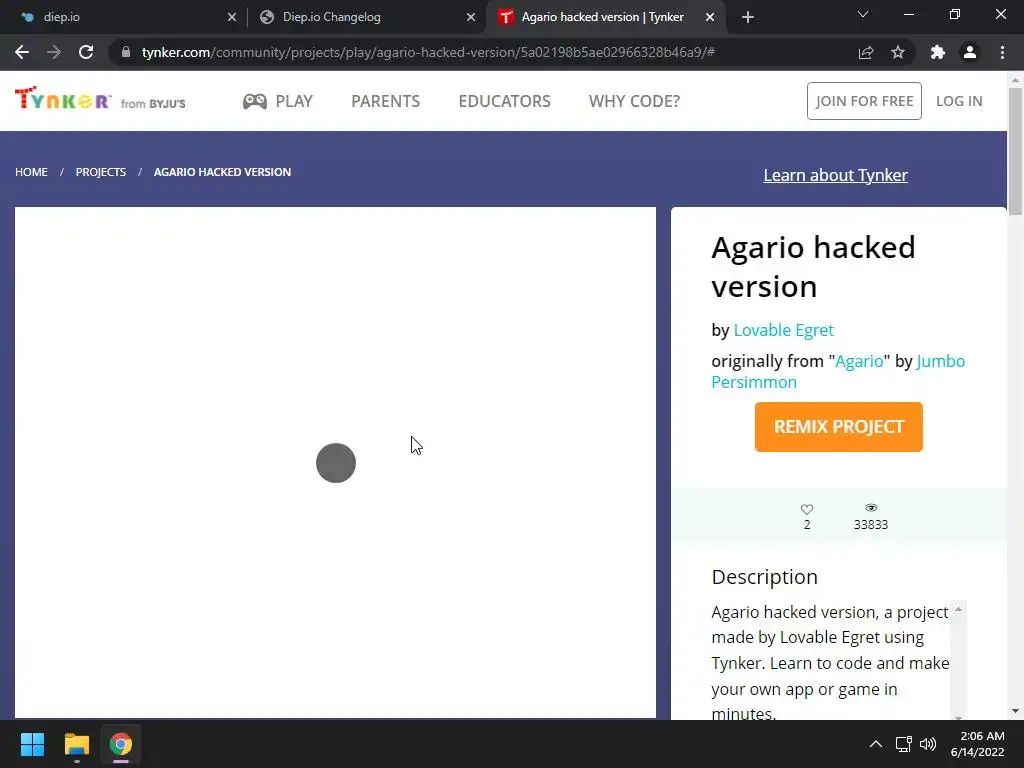
Task: Open the Chrome profile icon
Action: (x=970, y=52)
